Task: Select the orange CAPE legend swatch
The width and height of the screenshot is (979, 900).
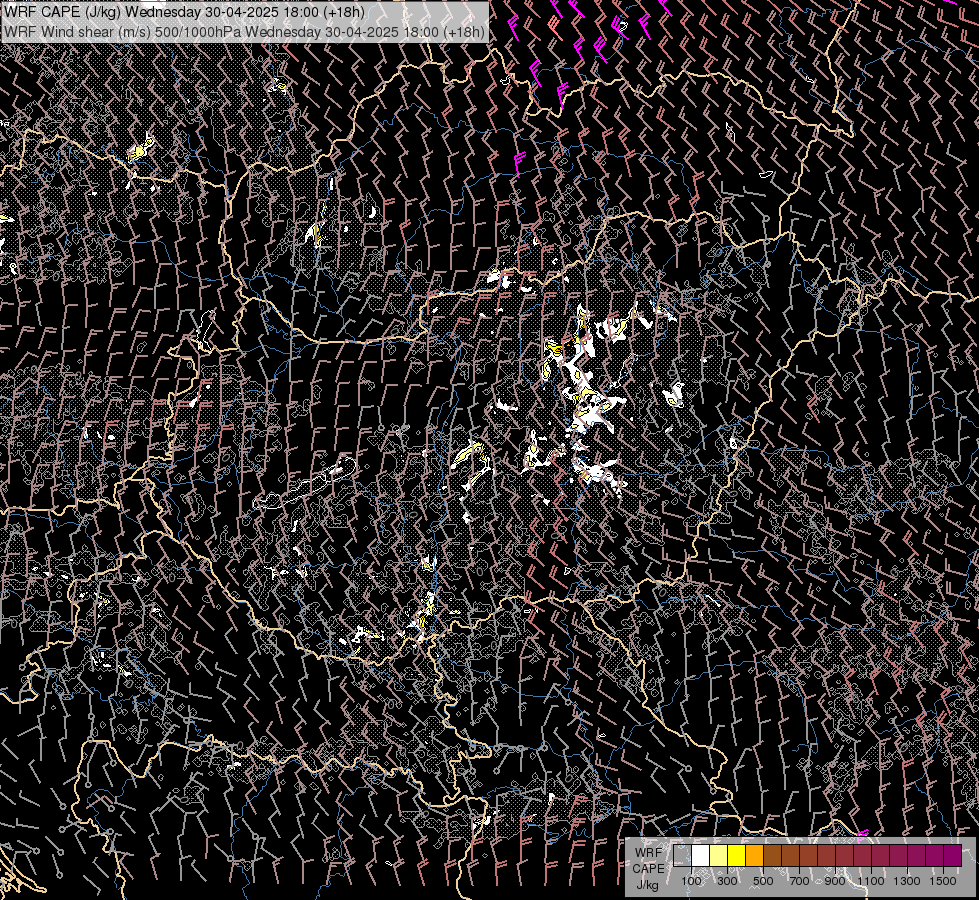Action: pos(754,855)
